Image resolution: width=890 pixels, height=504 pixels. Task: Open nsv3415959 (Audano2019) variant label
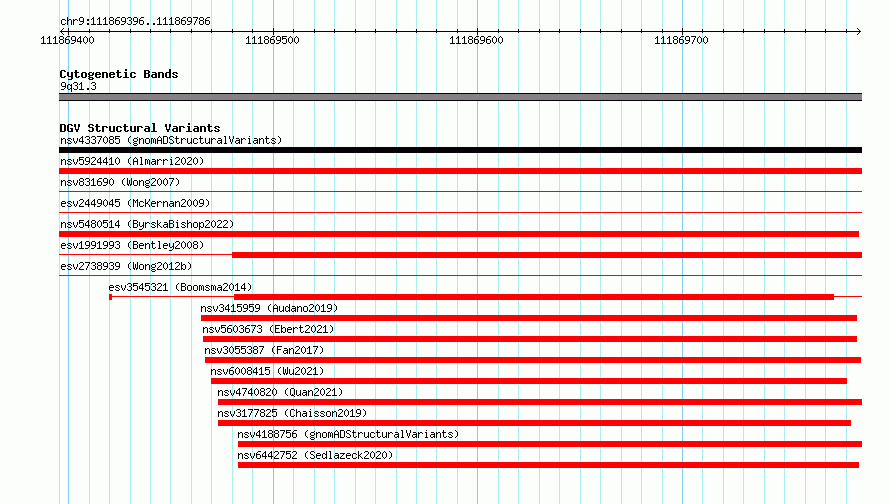(269, 308)
